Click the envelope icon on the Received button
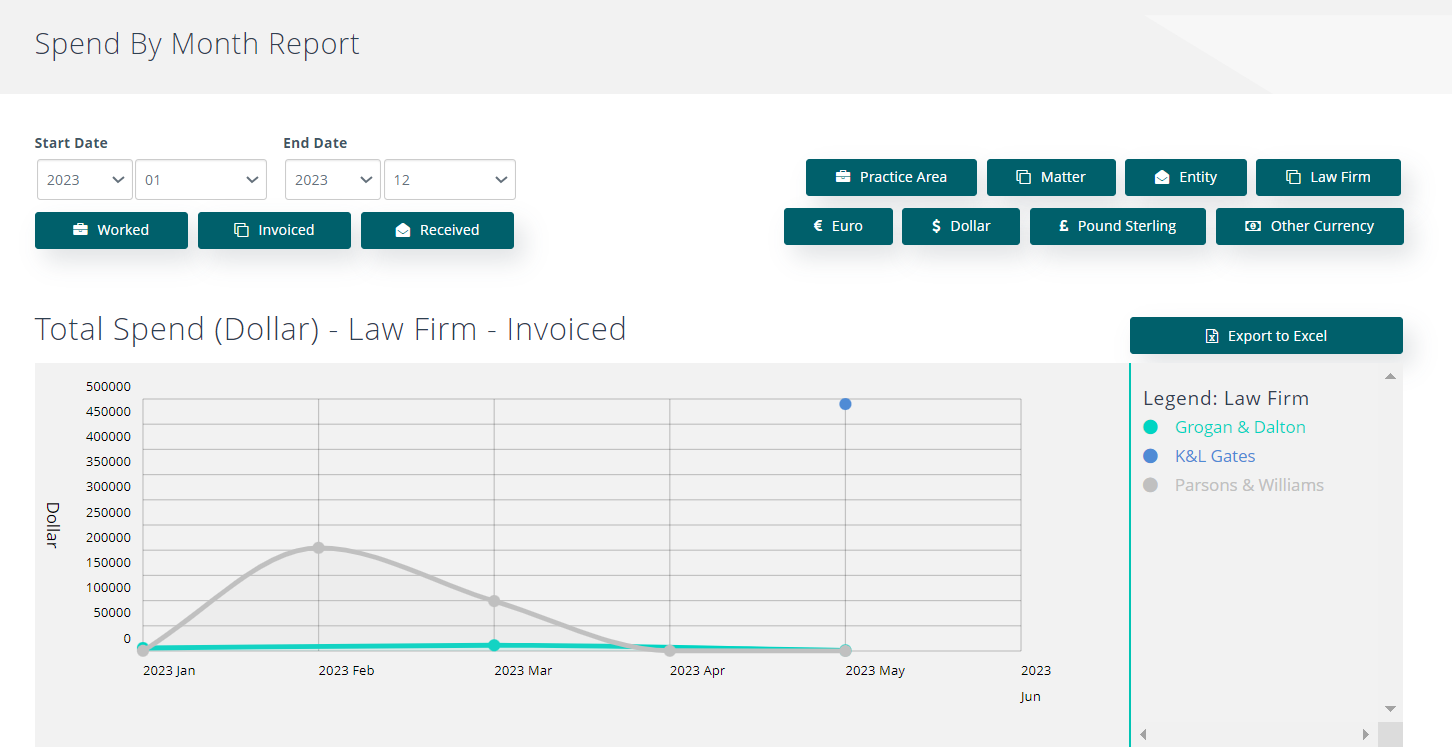The height and width of the screenshot is (756, 1452). coord(403,230)
